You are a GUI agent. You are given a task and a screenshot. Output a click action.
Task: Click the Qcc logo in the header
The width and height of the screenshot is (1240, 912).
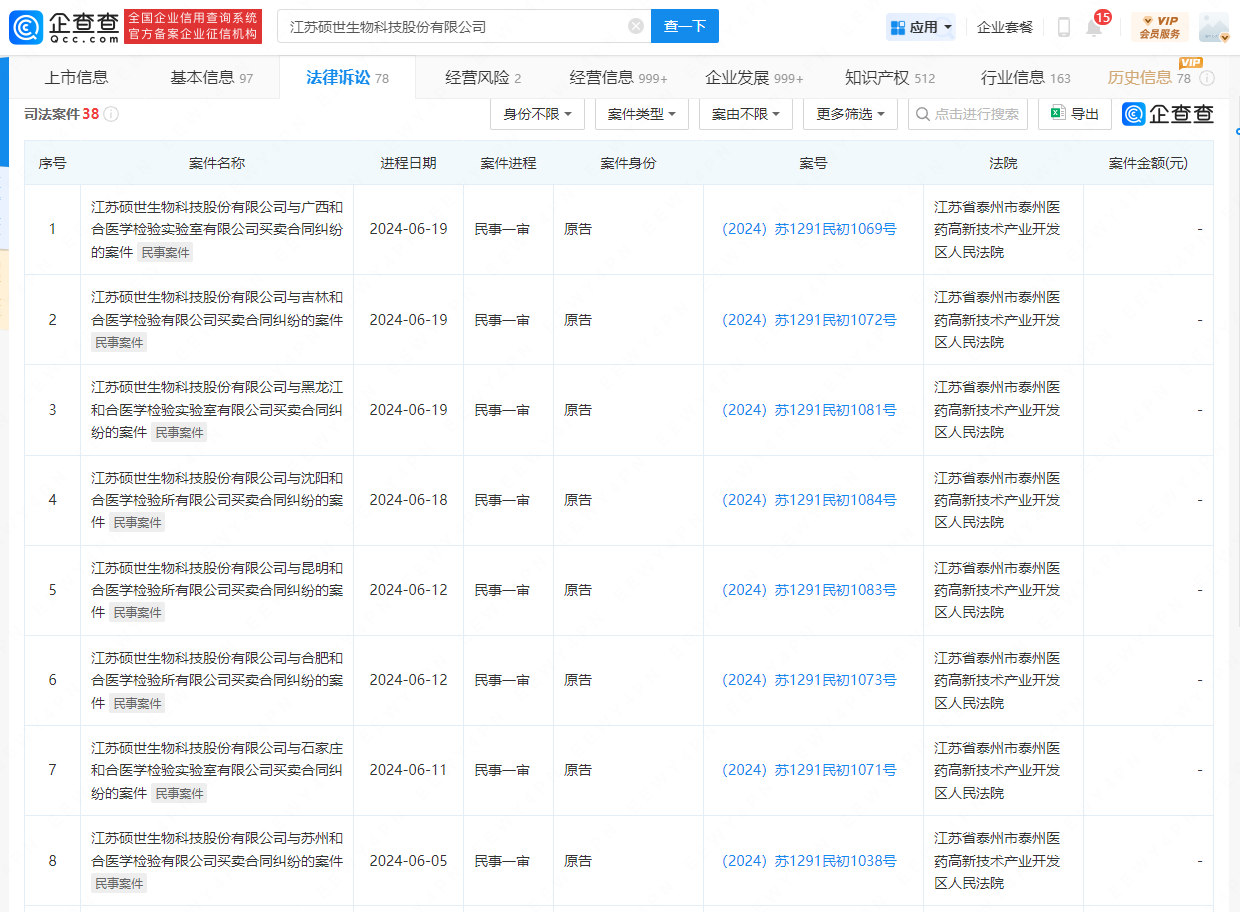(64, 27)
